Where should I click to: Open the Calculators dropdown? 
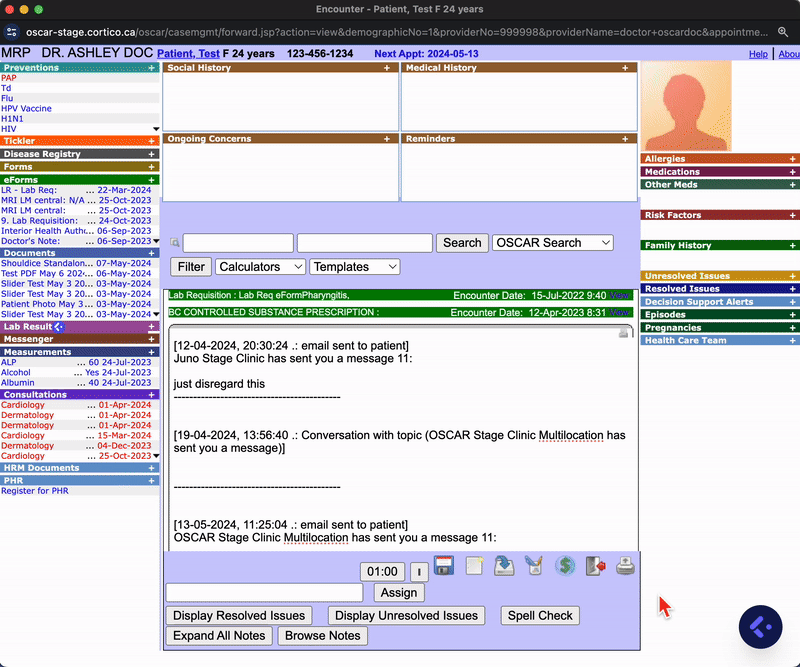click(260, 267)
